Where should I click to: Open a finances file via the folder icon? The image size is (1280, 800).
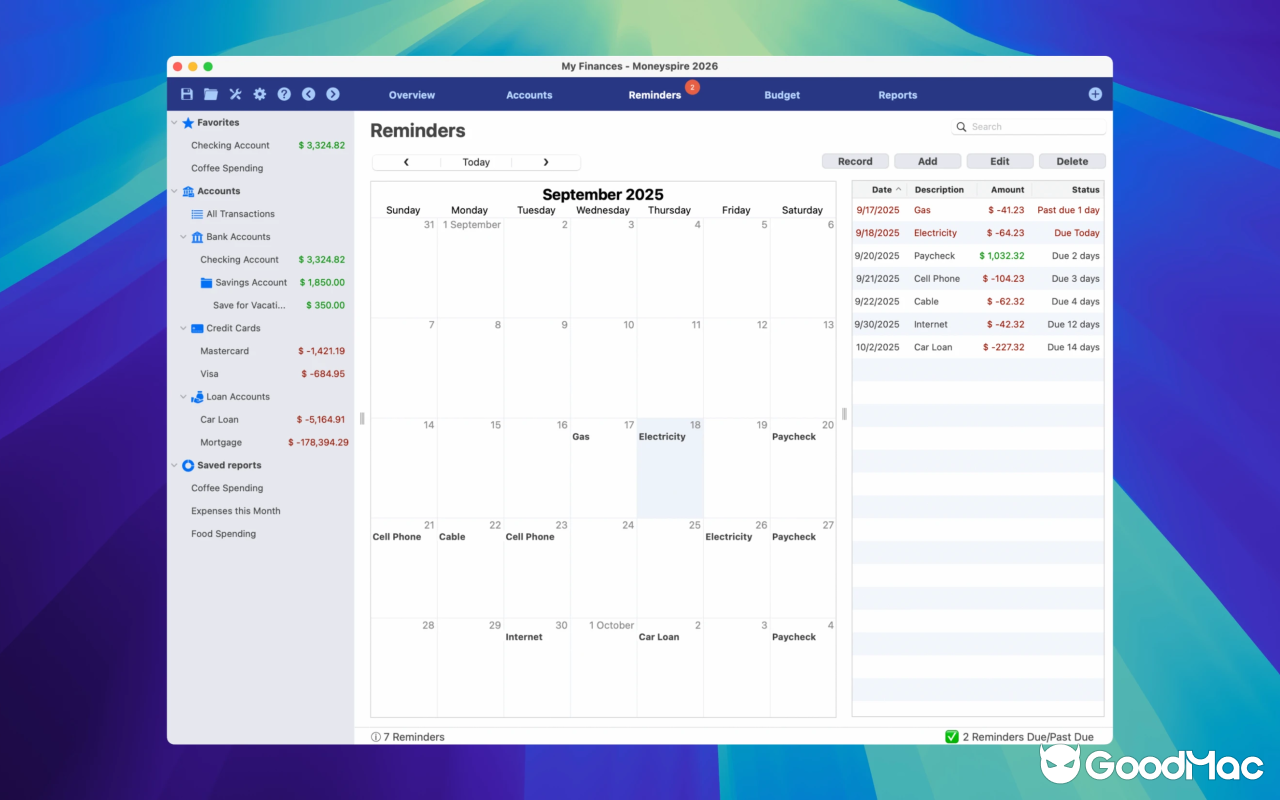210,94
